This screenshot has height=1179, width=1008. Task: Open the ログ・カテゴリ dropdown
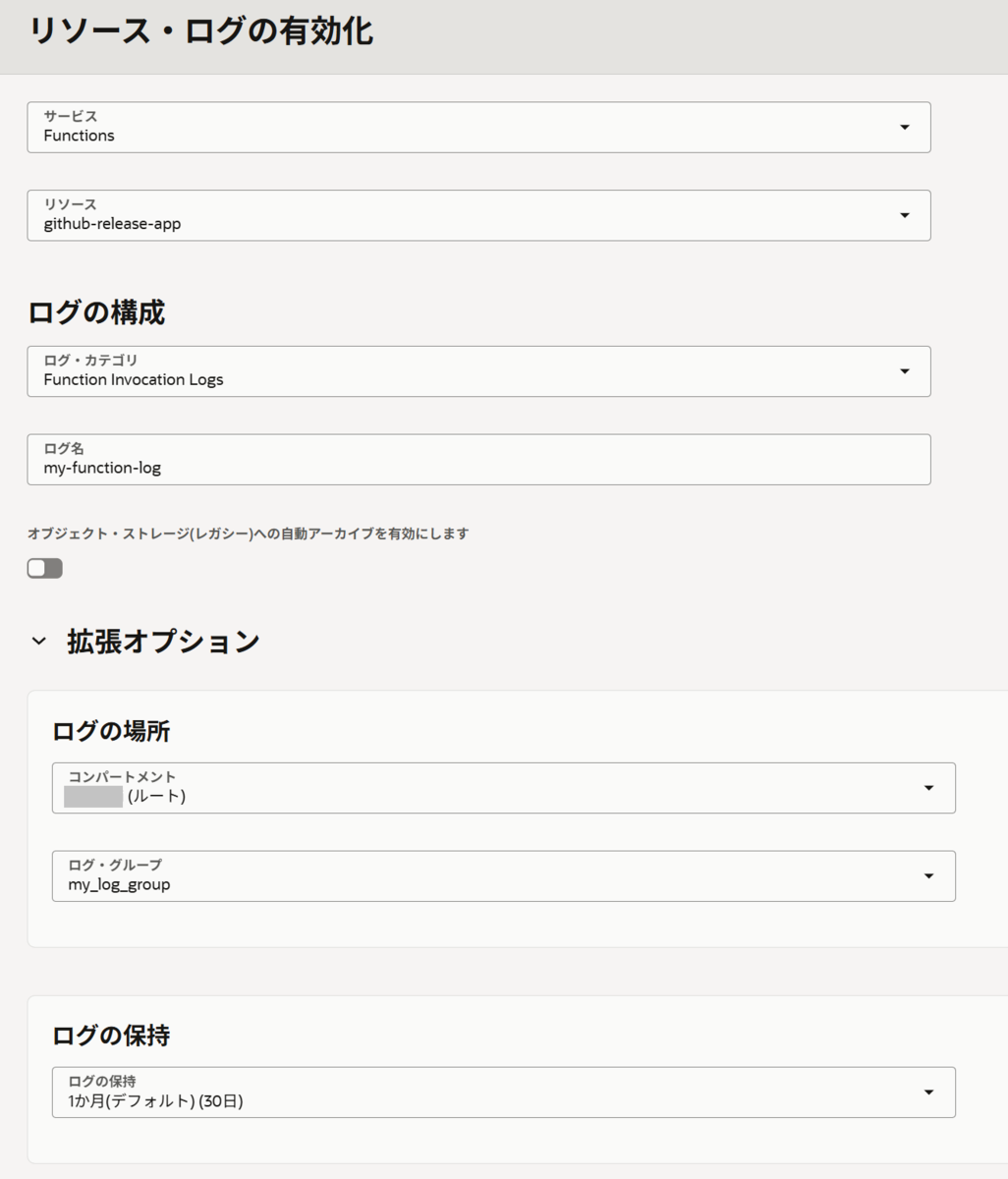[476, 371]
